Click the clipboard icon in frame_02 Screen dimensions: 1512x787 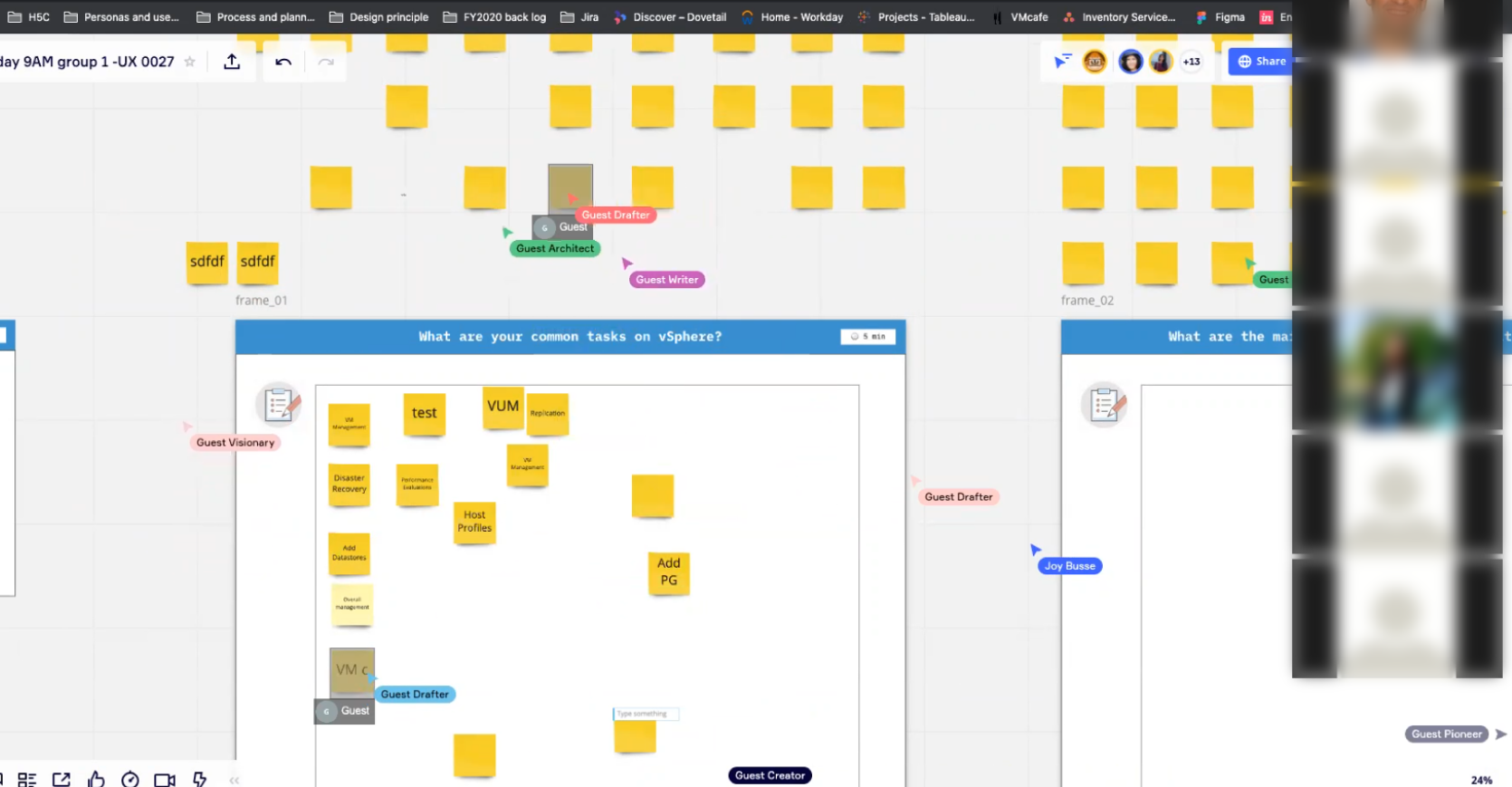[x=1105, y=404]
